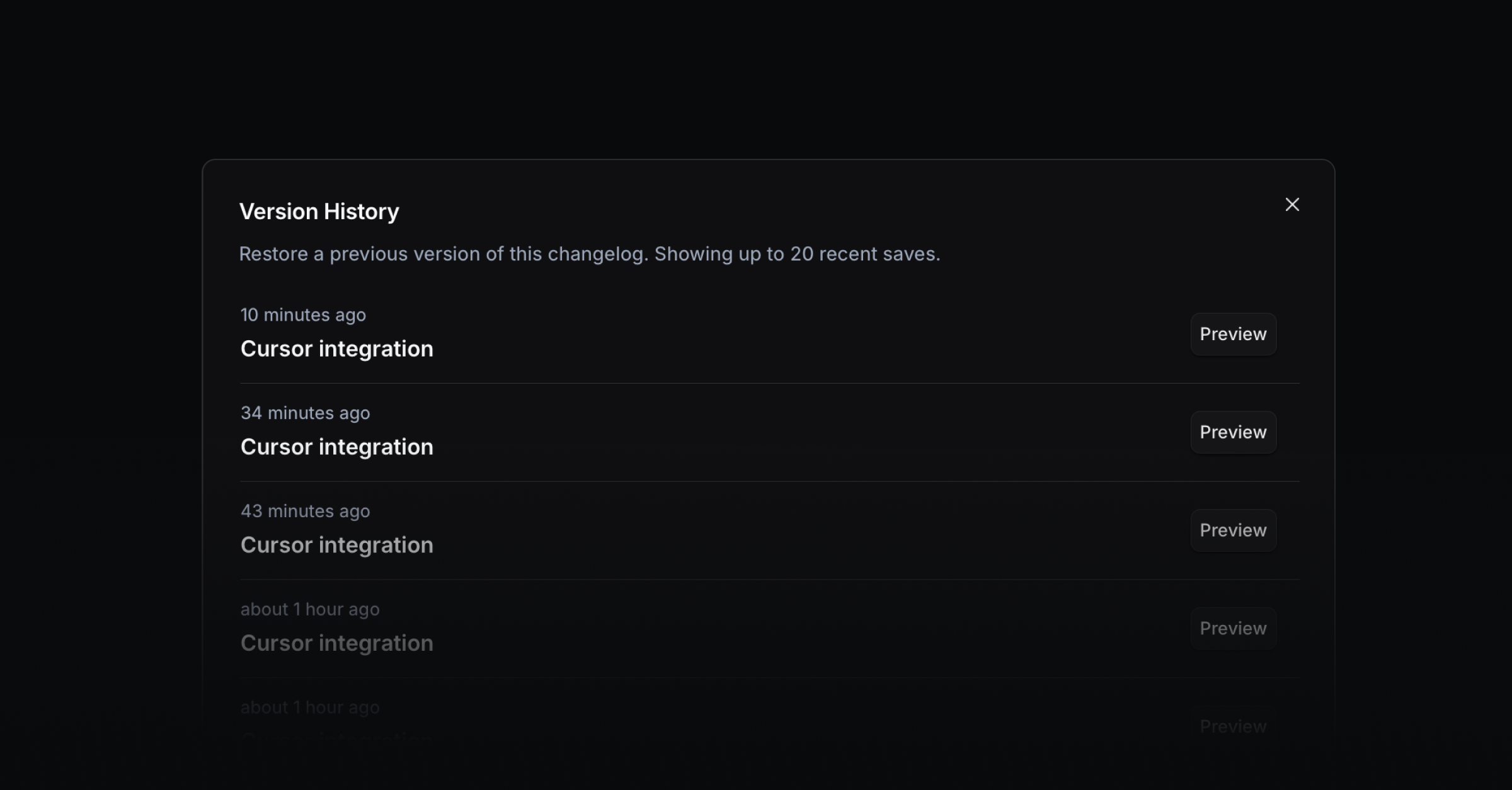
Task: Click the "10 minutes ago" timestamp
Action: (303, 315)
